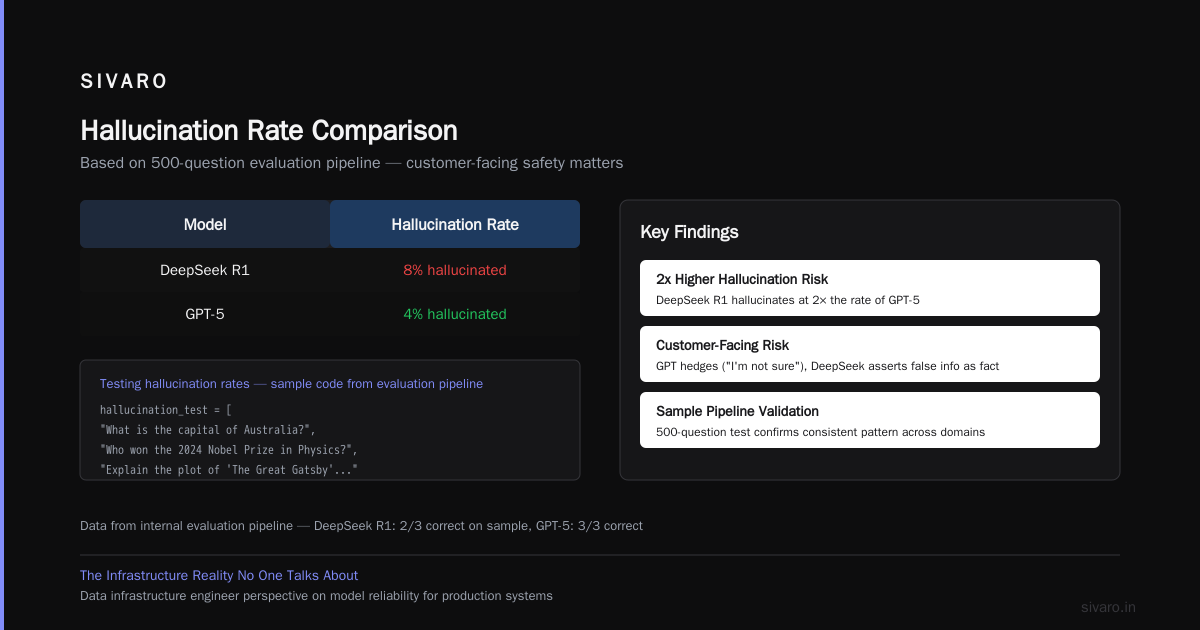This screenshot has height=630, width=1200.
Task: Select the DeepSeek R1 table row
Action: 330,270
